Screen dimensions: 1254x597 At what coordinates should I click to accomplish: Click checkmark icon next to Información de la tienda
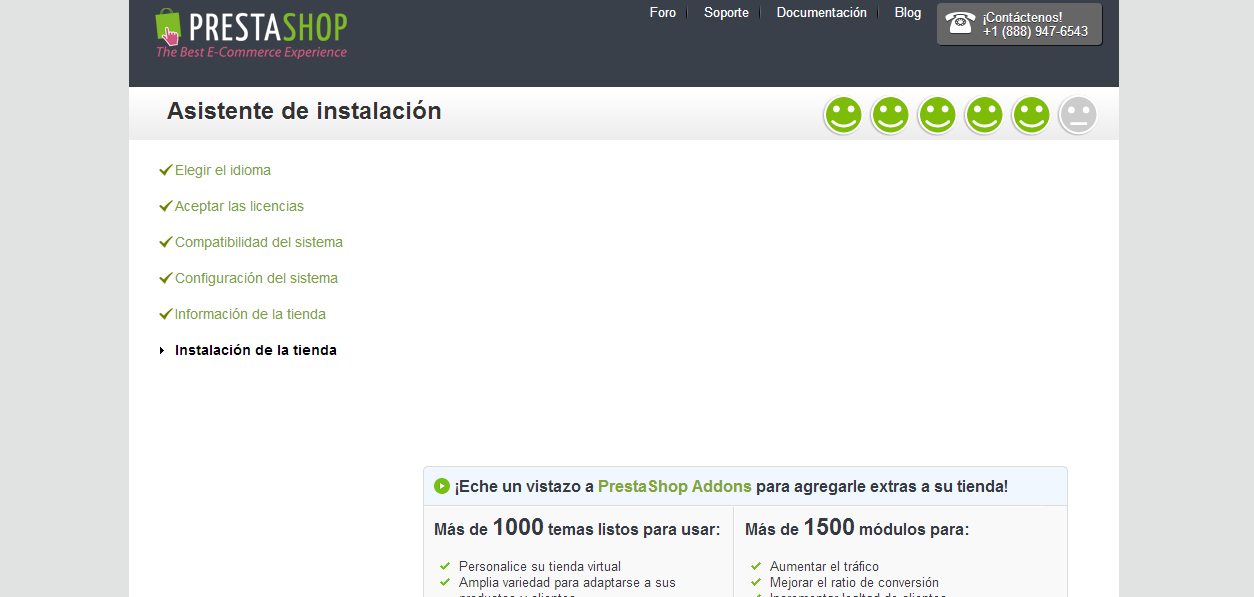[x=166, y=314]
